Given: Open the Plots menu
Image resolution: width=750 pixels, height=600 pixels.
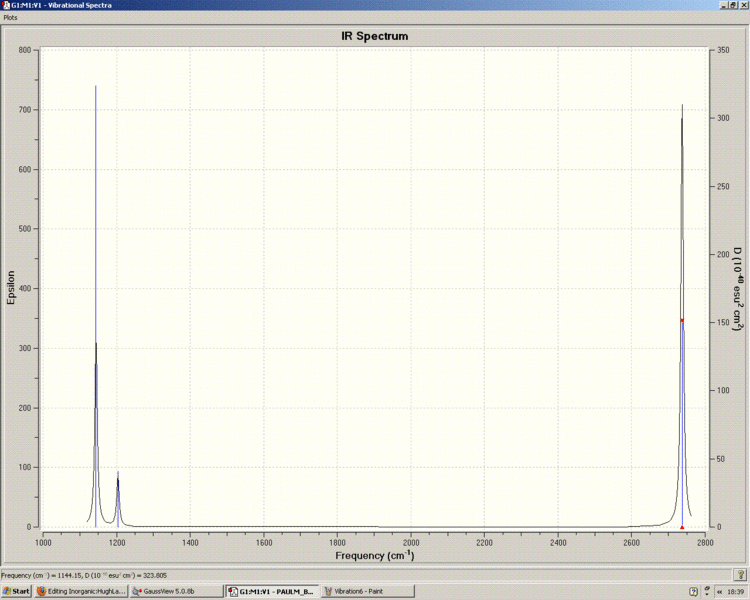Looking at the screenshot, I should coord(10,18).
